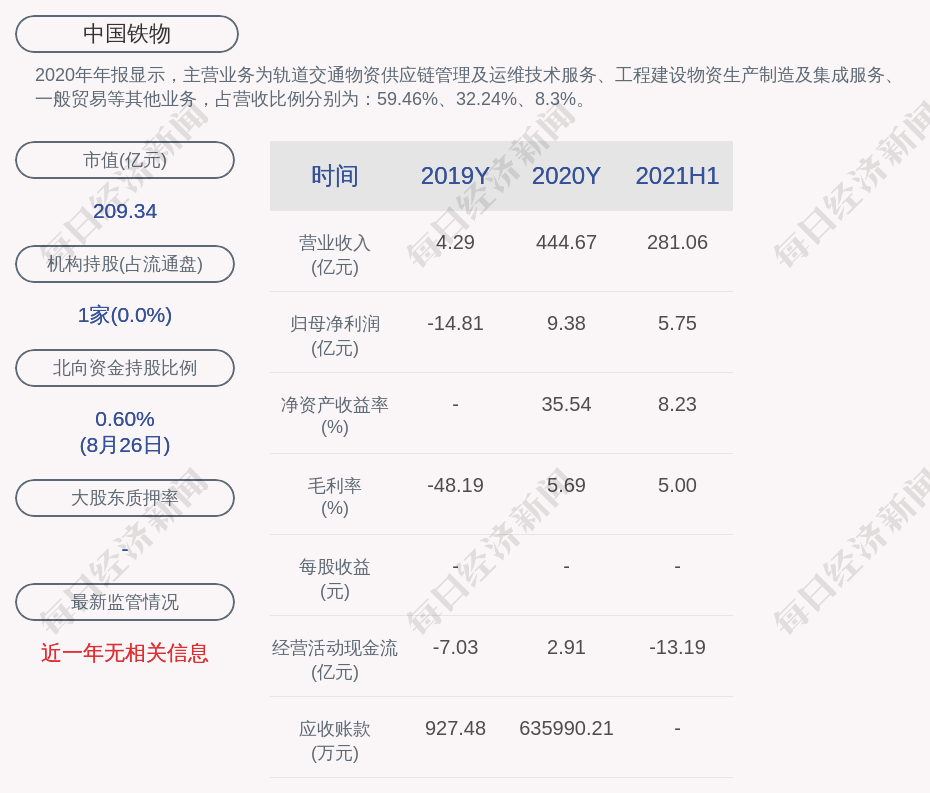Select the 市值(亿元) pill label
The image size is (930, 793).
125,160
